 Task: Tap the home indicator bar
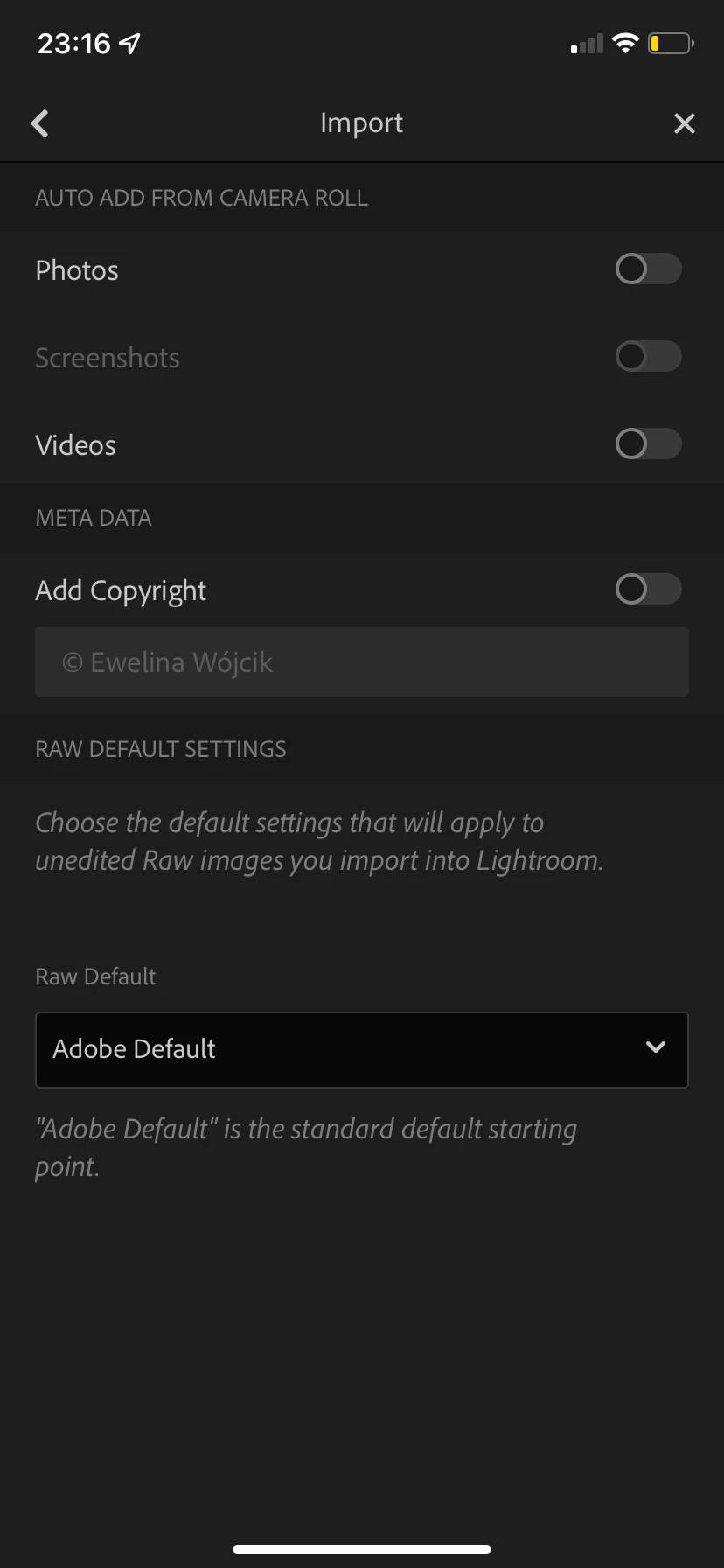pyautogui.click(x=362, y=1550)
